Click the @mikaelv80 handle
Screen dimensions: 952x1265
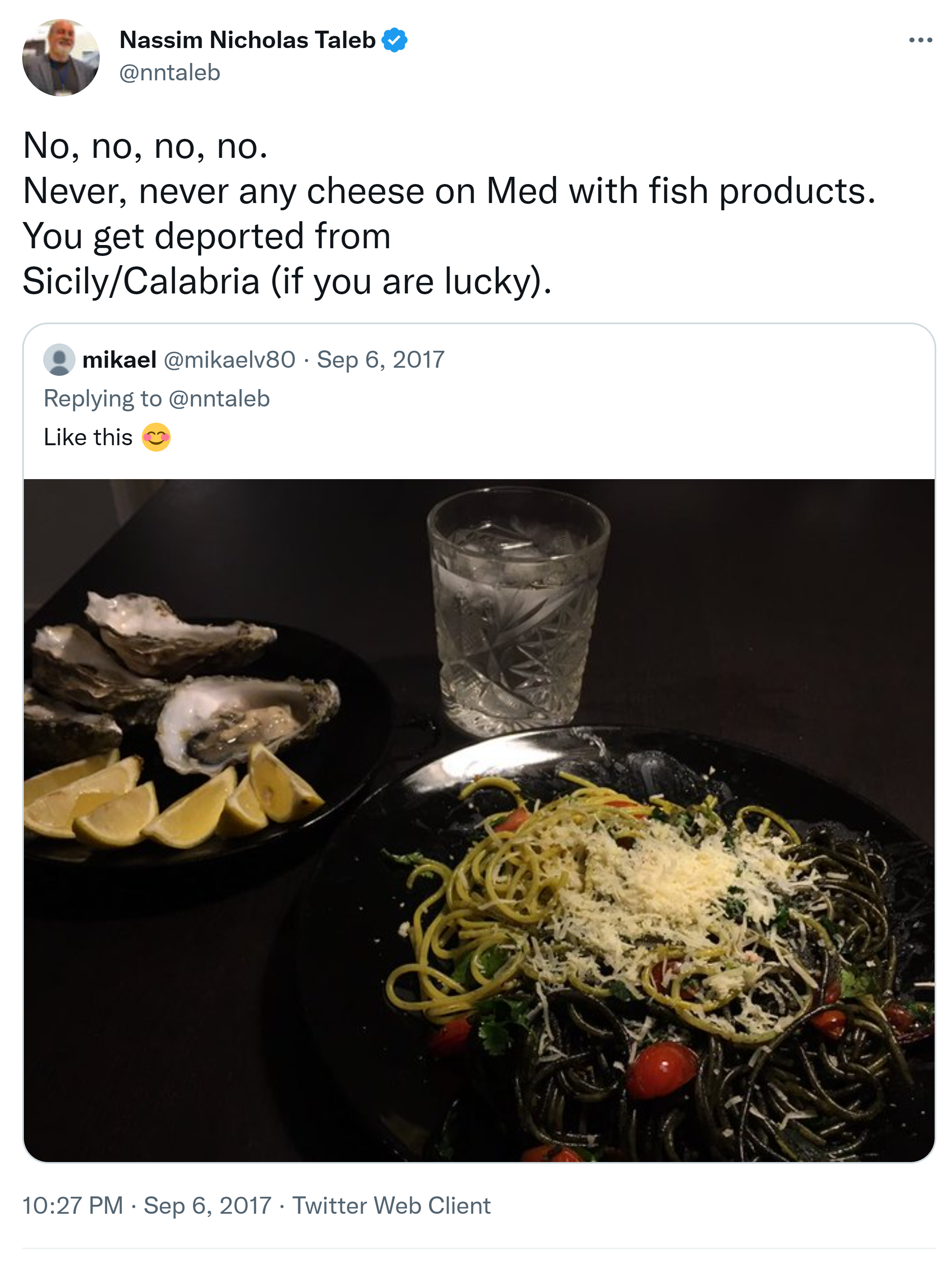229,360
